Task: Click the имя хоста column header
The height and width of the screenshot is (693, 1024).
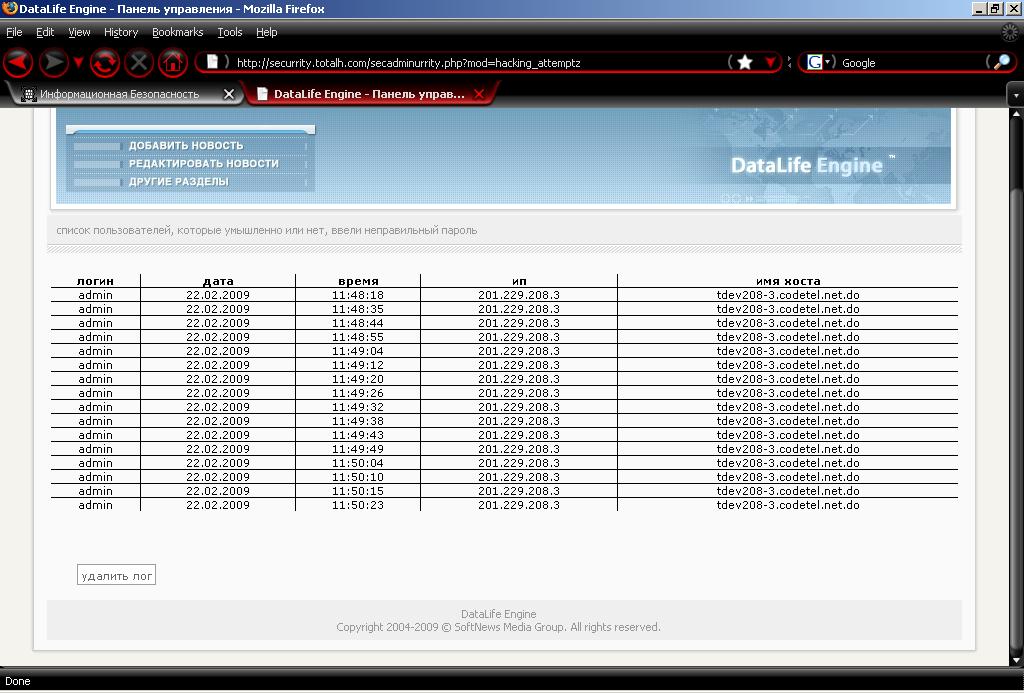Action: [788, 281]
